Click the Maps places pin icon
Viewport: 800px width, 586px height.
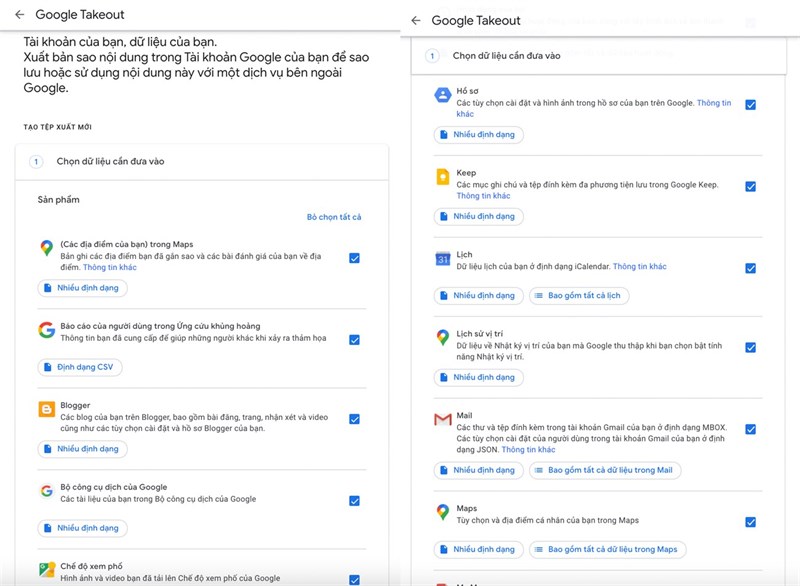46,248
